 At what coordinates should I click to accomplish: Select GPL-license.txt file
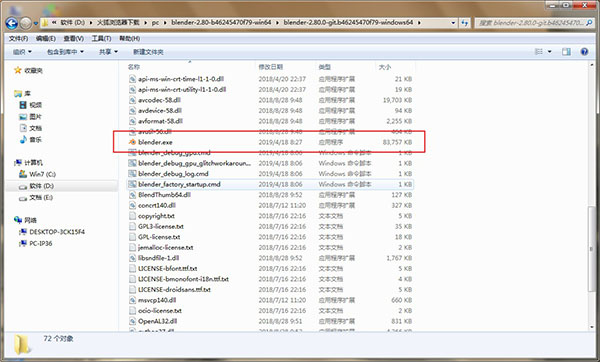[270, 237]
